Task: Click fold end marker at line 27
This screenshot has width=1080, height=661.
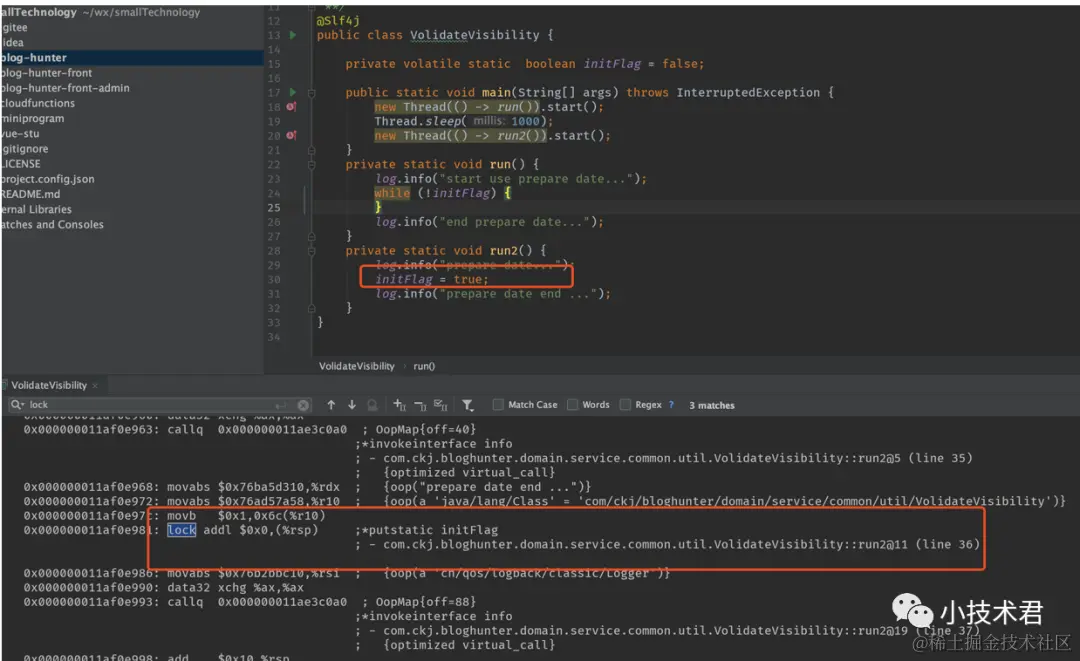Action: pos(311,236)
